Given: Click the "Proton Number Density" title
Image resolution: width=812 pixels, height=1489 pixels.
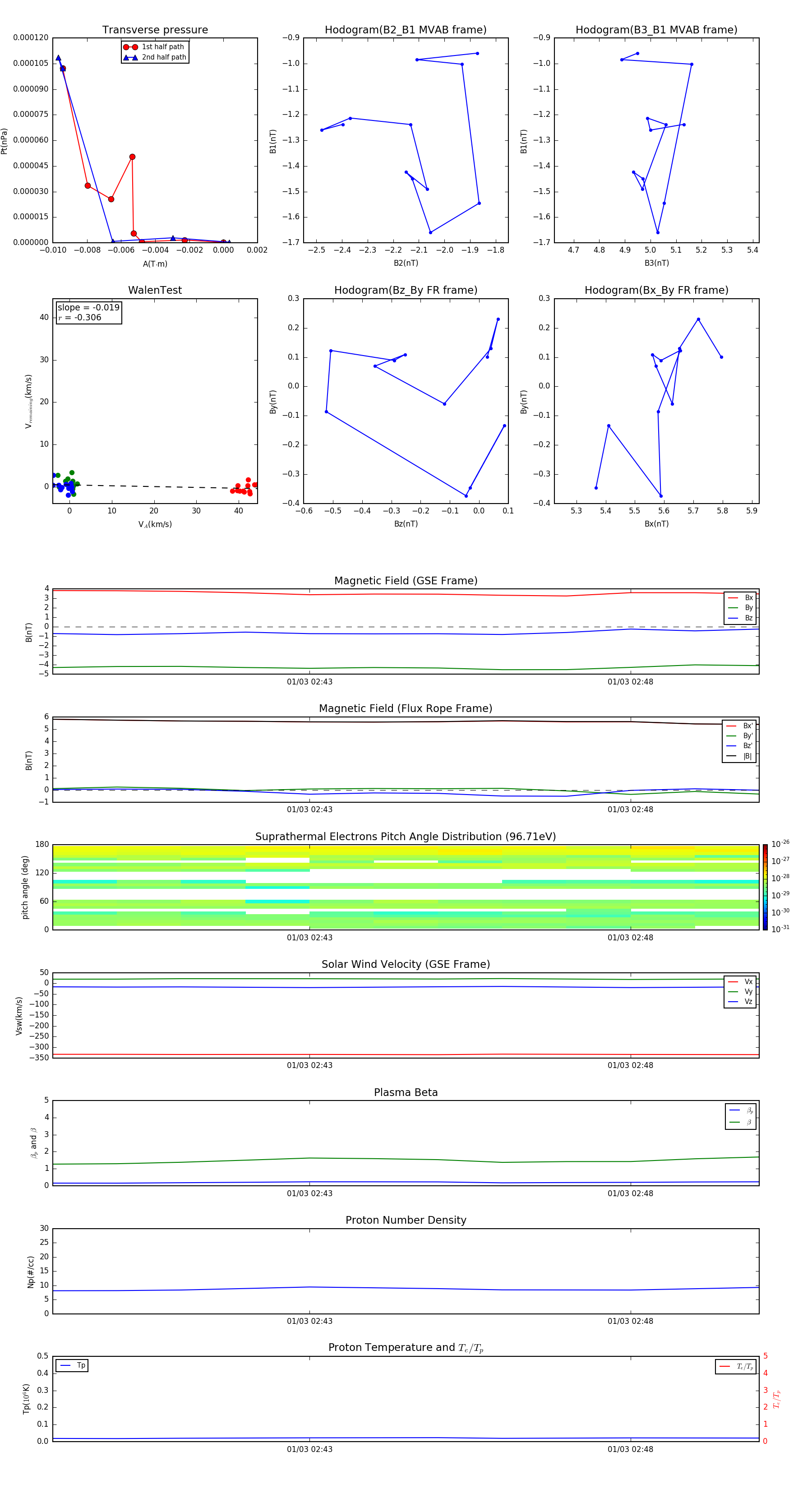Looking at the screenshot, I should 406,1220.
